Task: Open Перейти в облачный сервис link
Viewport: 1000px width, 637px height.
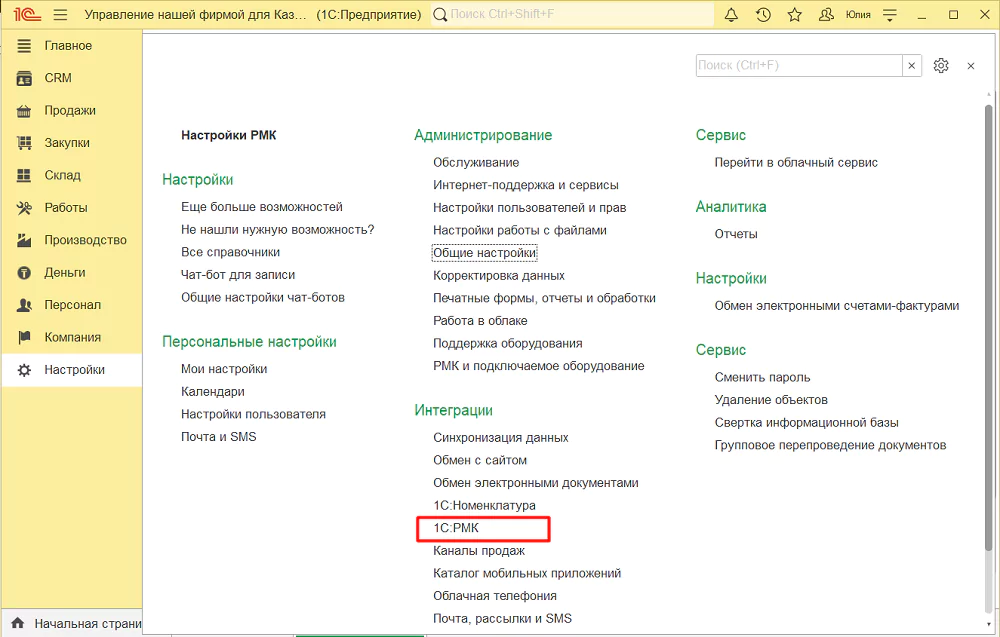Action: tap(796, 163)
